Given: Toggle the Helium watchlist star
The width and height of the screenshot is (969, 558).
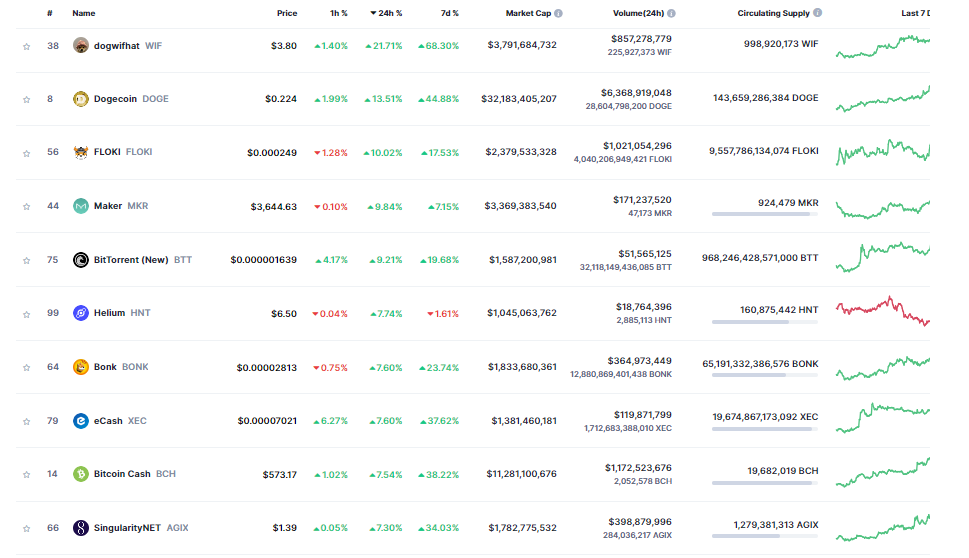Looking at the screenshot, I should 27,314.
